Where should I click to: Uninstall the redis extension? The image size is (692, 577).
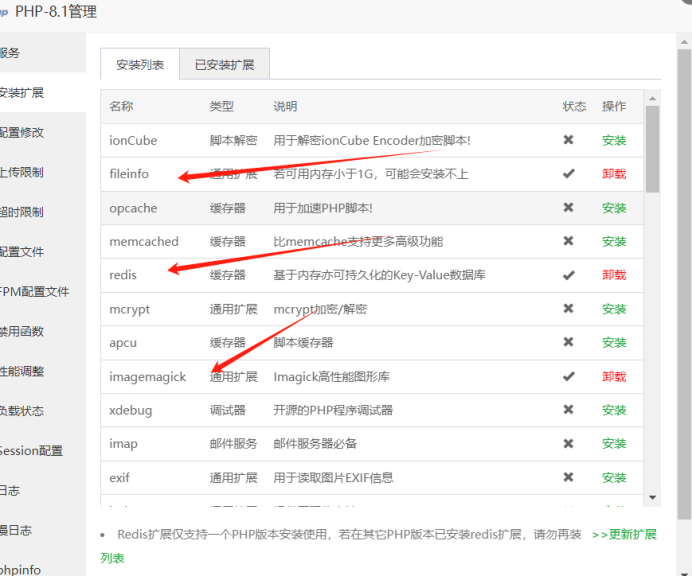pyautogui.click(x=614, y=275)
